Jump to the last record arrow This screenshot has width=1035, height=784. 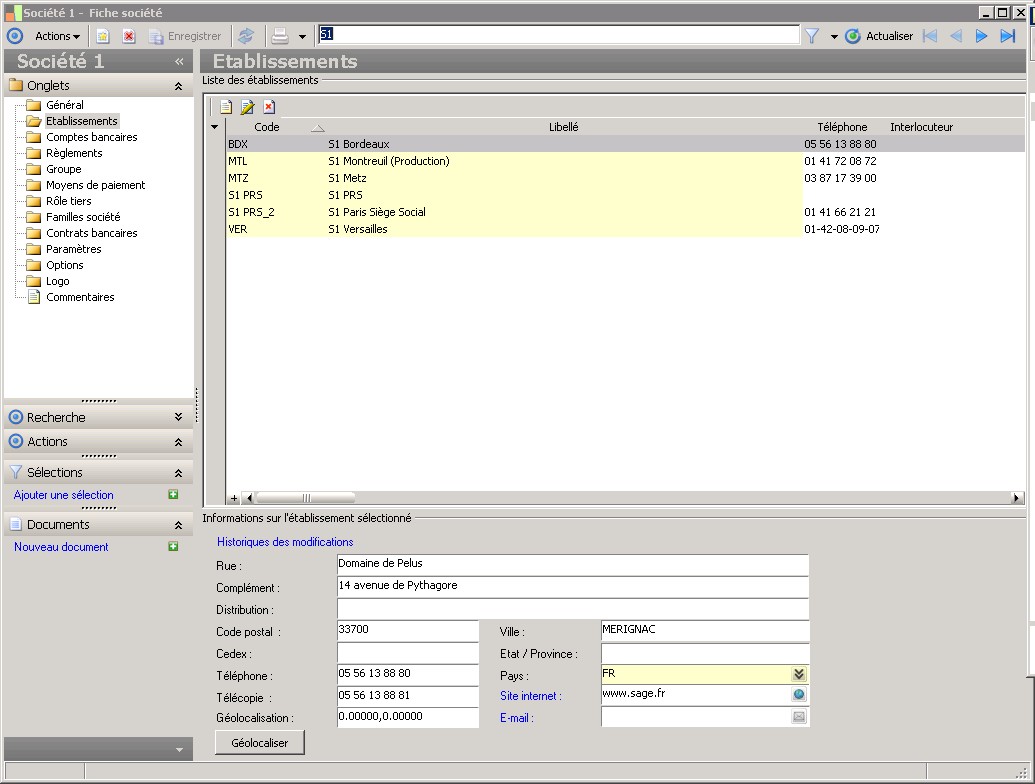(1007, 36)
